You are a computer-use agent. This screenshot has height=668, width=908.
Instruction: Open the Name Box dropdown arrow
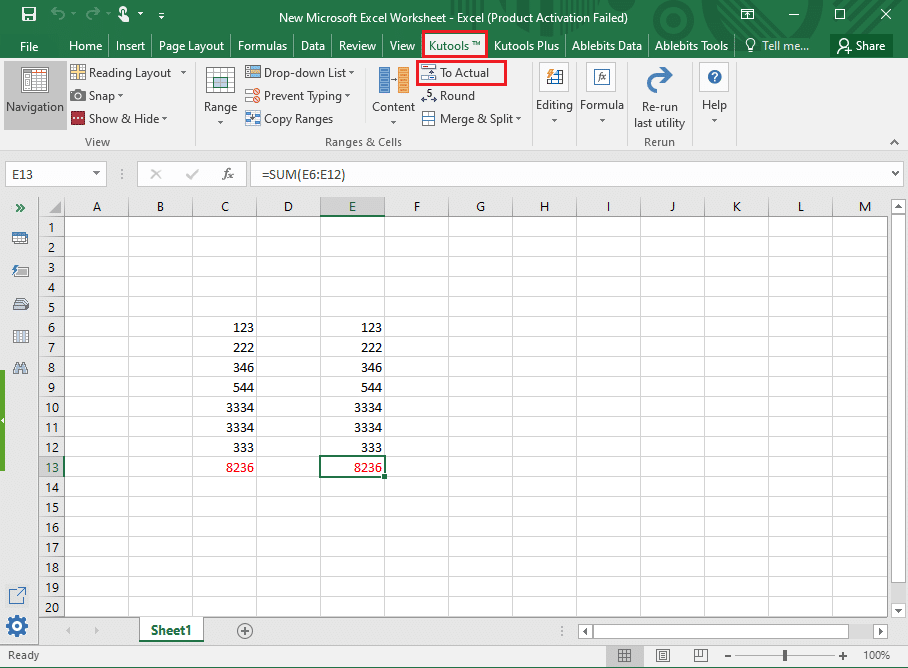tap(96, 174)
